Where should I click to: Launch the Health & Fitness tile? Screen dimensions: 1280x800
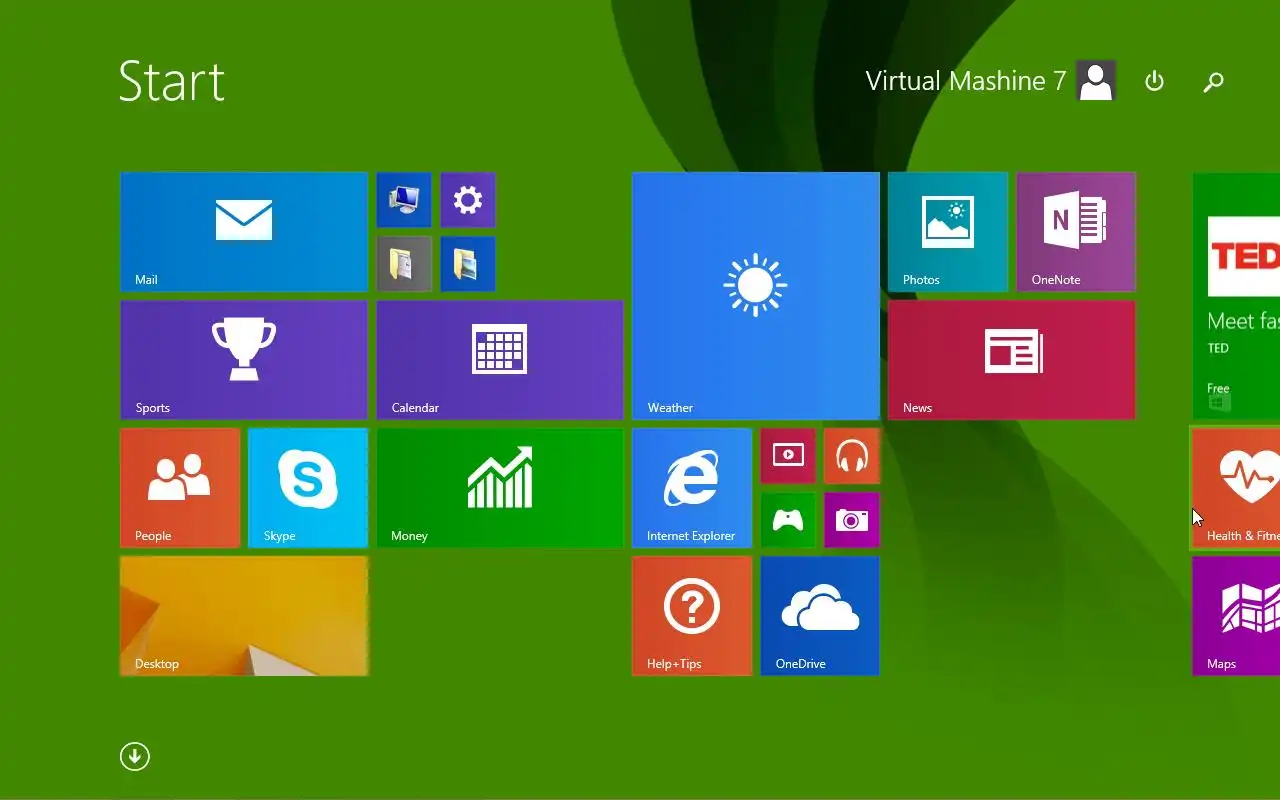click(x=1237, y=488)
